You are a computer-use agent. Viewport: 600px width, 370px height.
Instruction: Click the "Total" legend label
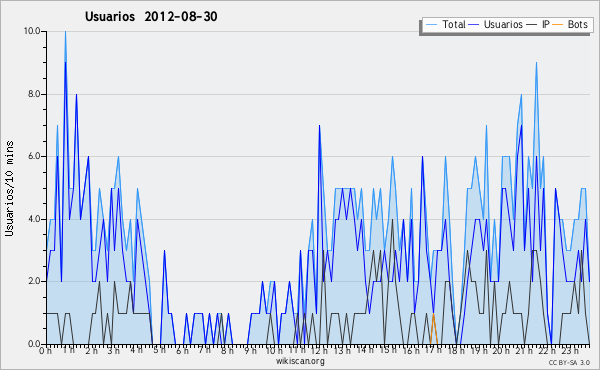[x=454, y=24]
